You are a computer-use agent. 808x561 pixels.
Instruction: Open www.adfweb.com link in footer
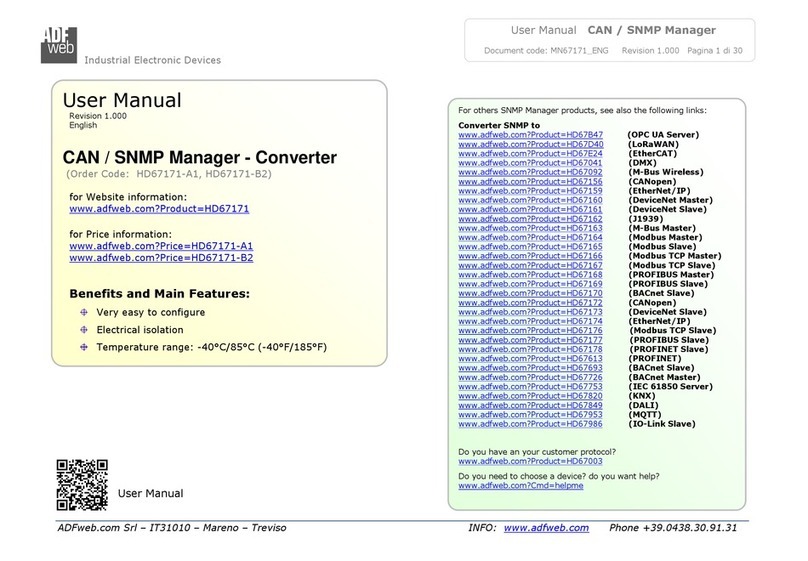point(546,528)
